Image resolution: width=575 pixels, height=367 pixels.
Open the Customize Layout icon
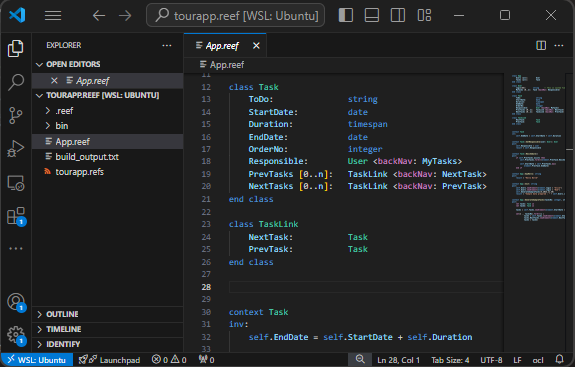point(424,15)
